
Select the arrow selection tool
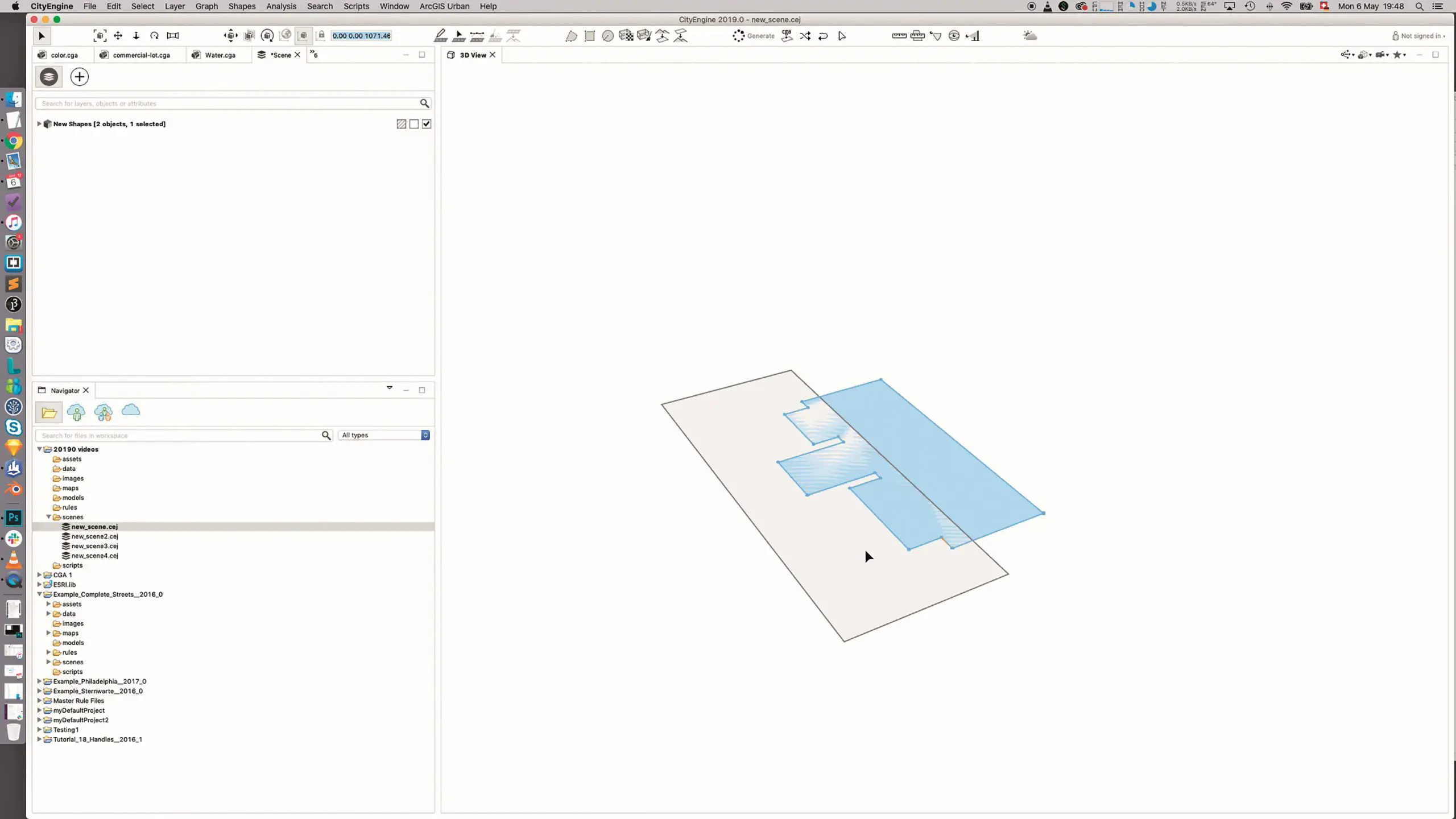click(x=42, y=36)
